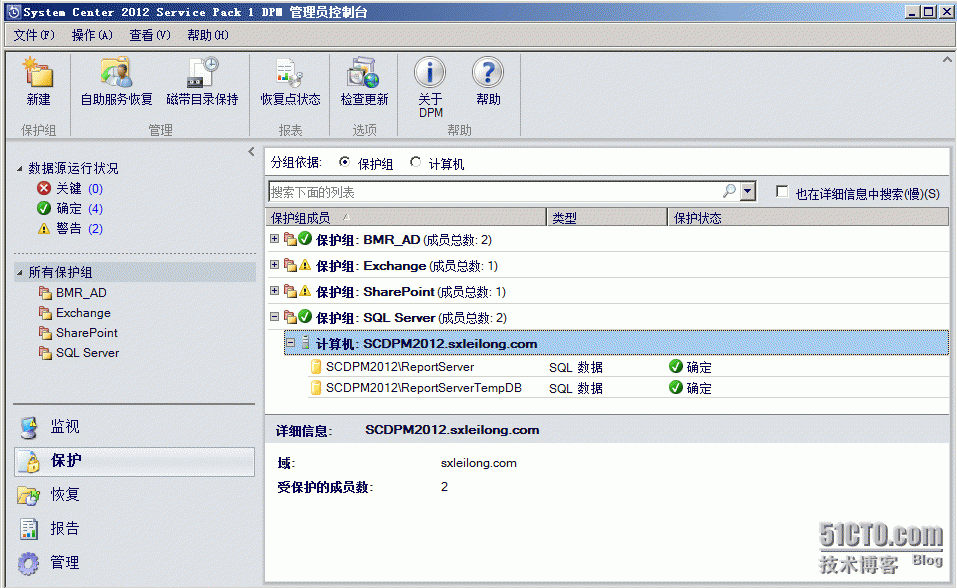Click the DPM title bar application icon
Screen dimensions: 957x588
13,12
